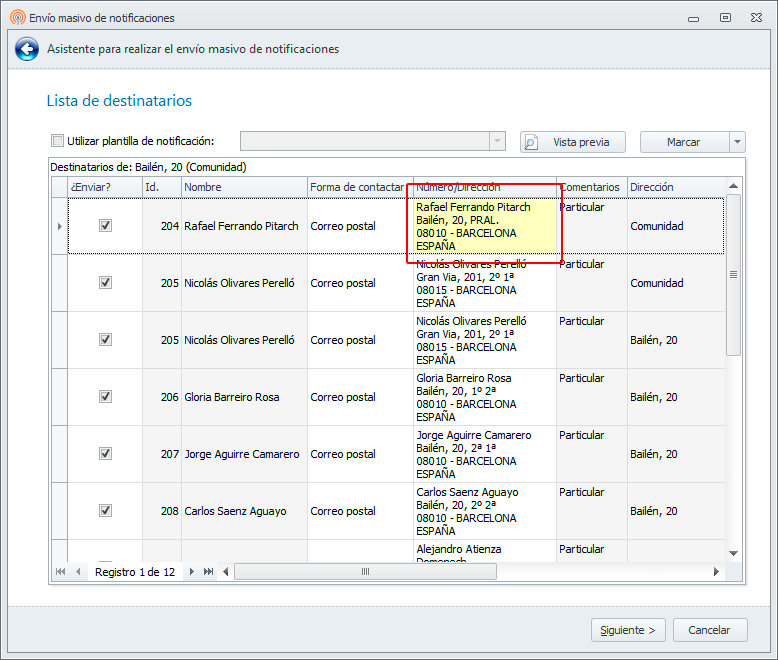Select the row for Carlos Saenz Aguayo

[235, 511]
